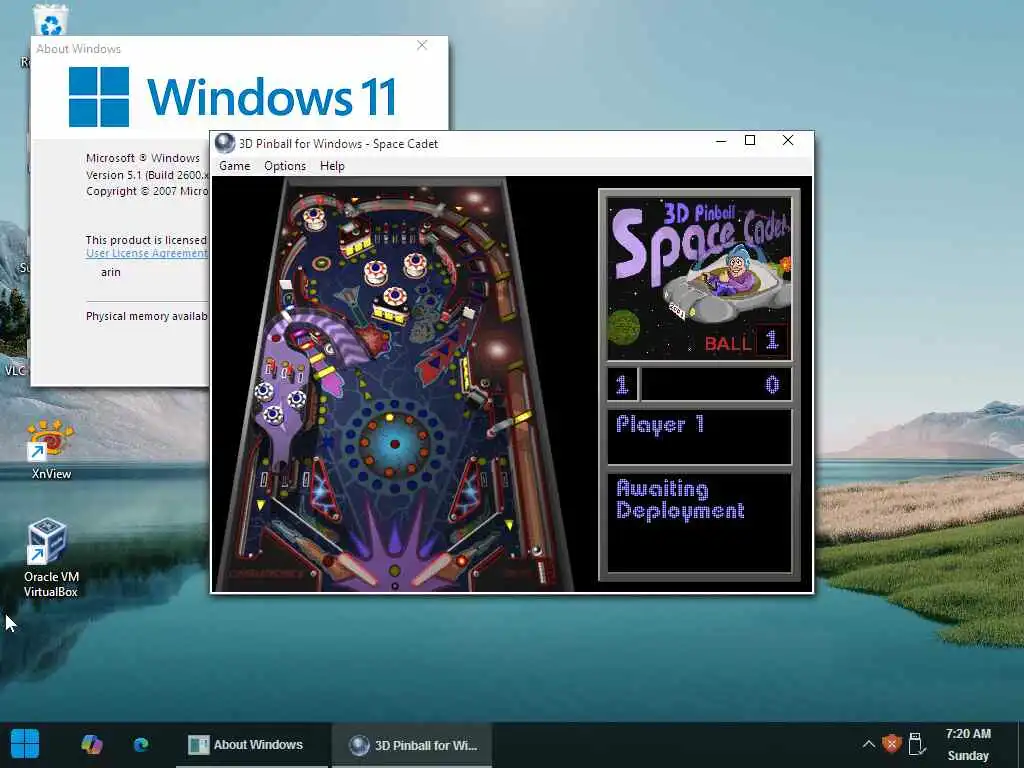Viewport: 1024px width, 768px height.
Task: Click the Awaiting Deployment message
Action: 680,500
